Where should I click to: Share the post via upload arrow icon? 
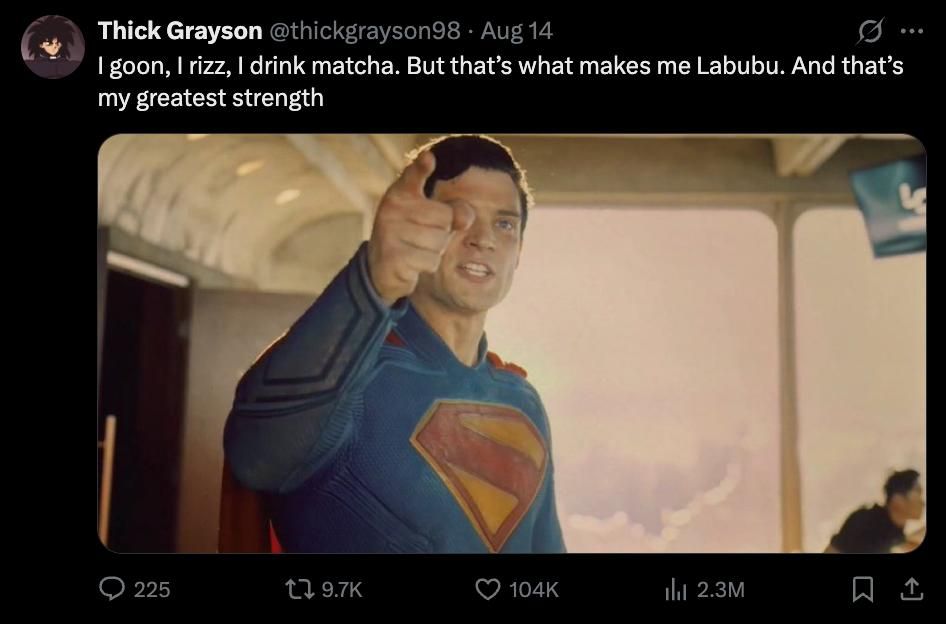point(912,589)
